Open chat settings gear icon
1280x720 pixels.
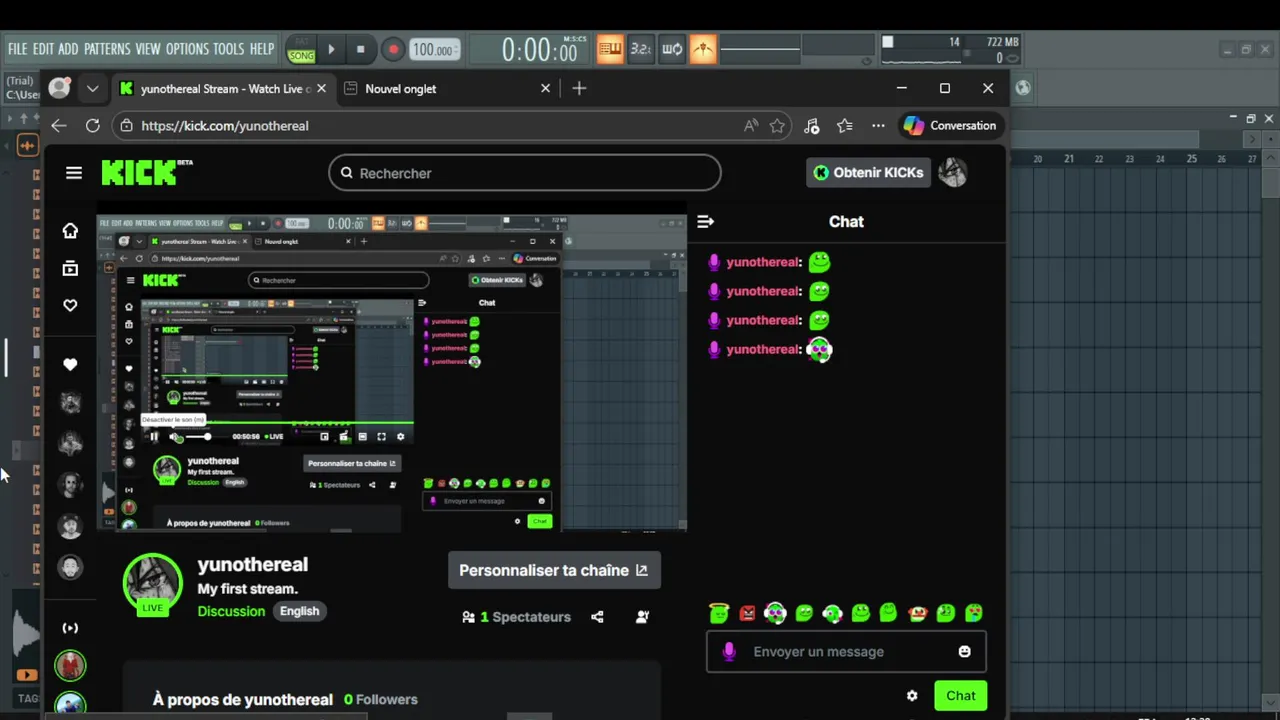point(911,696)
